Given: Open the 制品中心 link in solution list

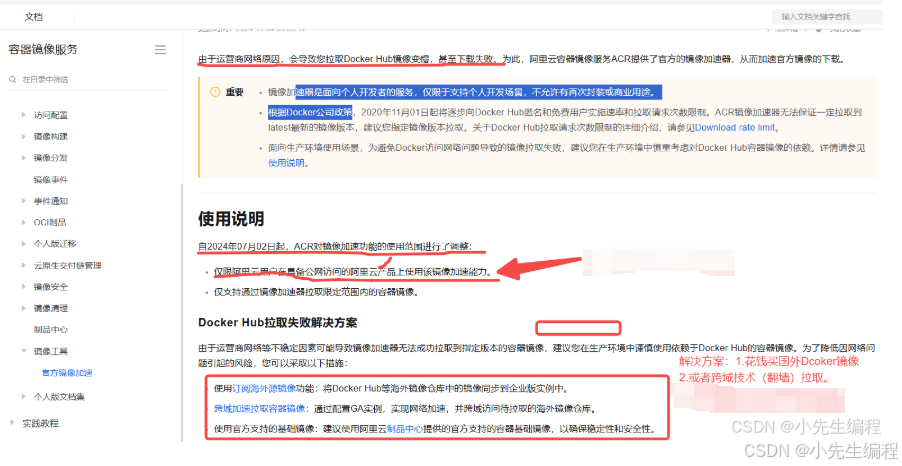Looking at the screenshot, I should (405, 429).
